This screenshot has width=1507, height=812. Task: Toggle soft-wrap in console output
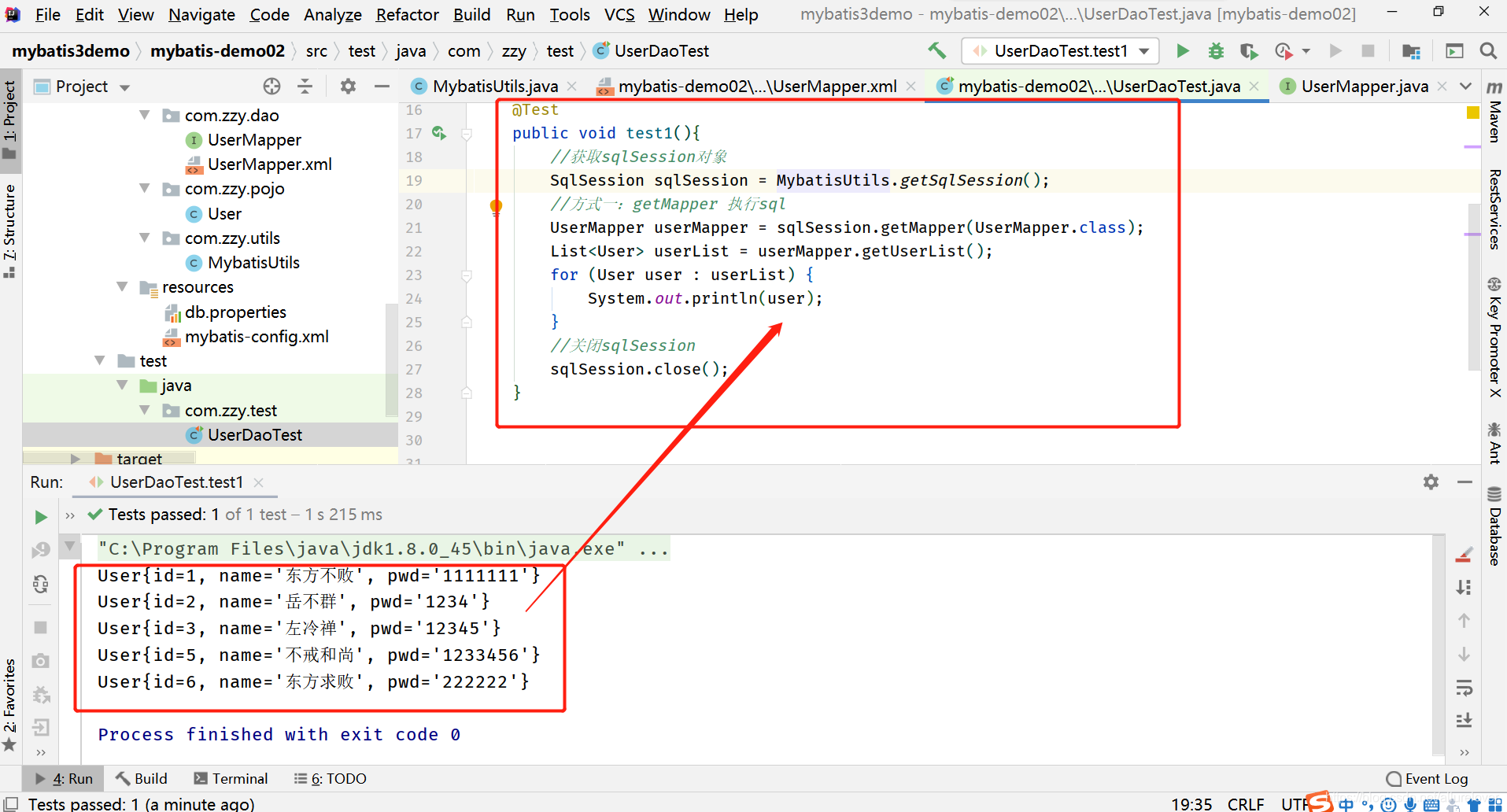(x=1464, y=688)
